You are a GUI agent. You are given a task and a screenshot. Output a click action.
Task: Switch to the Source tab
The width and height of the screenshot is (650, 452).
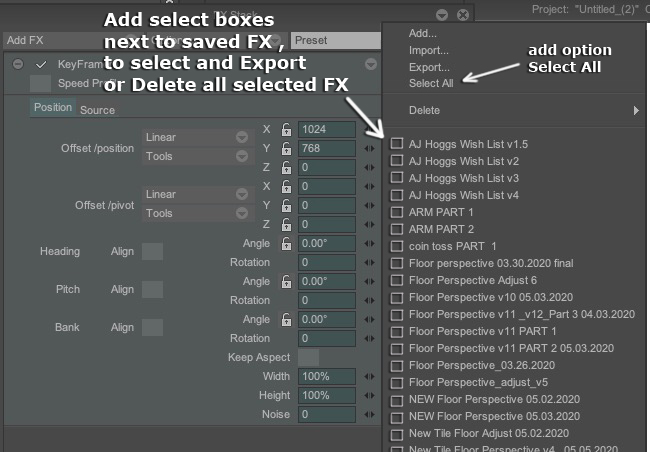point(97,110)
